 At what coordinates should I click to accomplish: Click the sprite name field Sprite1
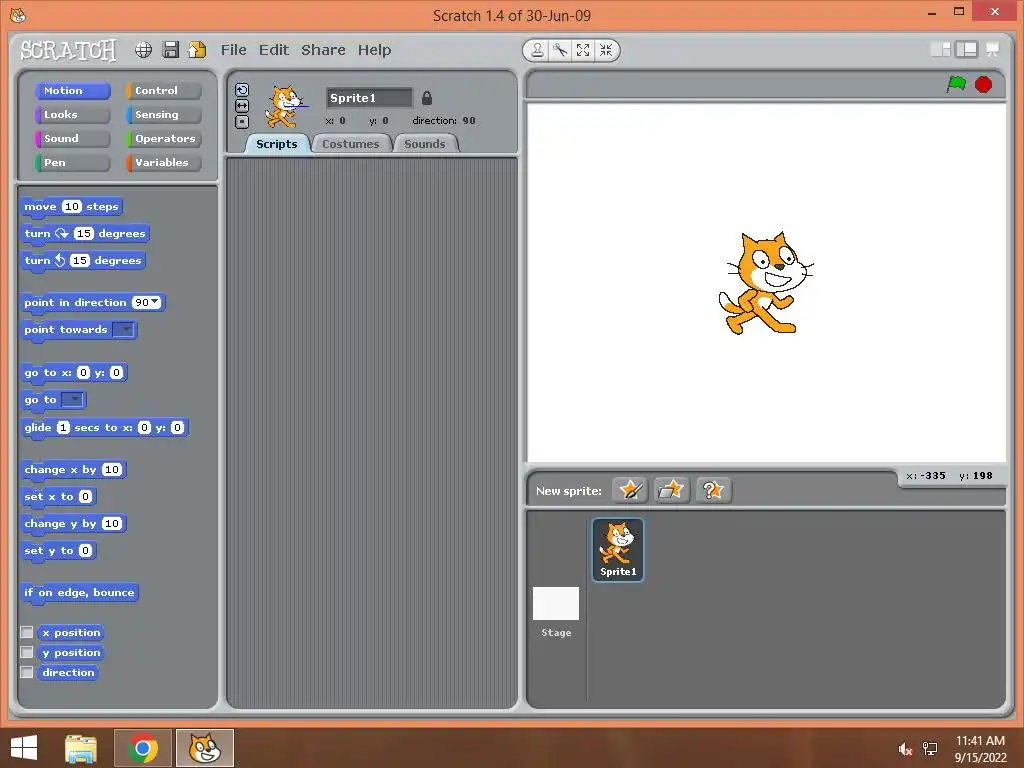coord(369,98)
